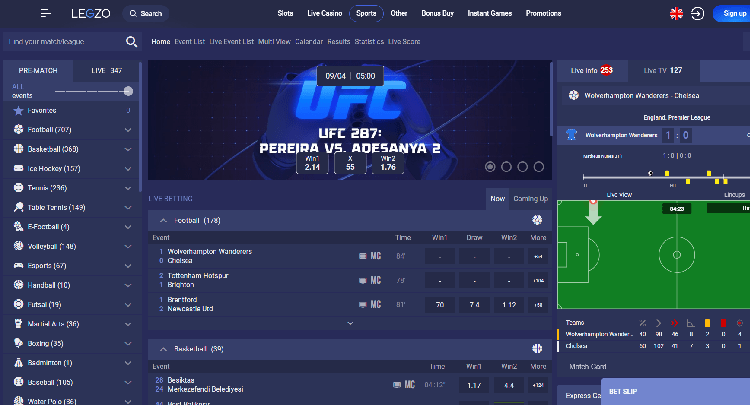Switch live betting to Coming Up
Image resolution: width=750 pixels, height=405 pixels.
(530, 198)
